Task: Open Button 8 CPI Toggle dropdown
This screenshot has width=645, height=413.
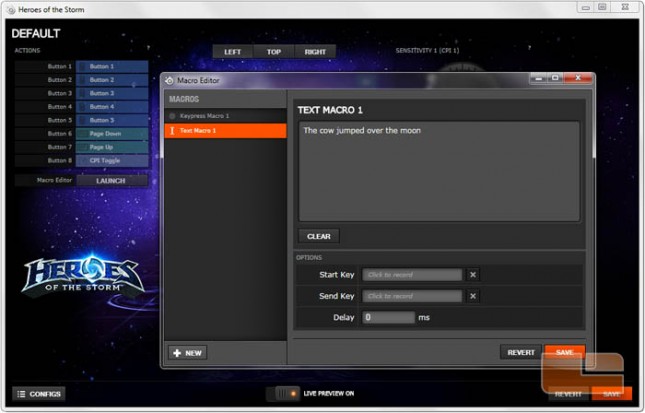Action: pos(112,161)
